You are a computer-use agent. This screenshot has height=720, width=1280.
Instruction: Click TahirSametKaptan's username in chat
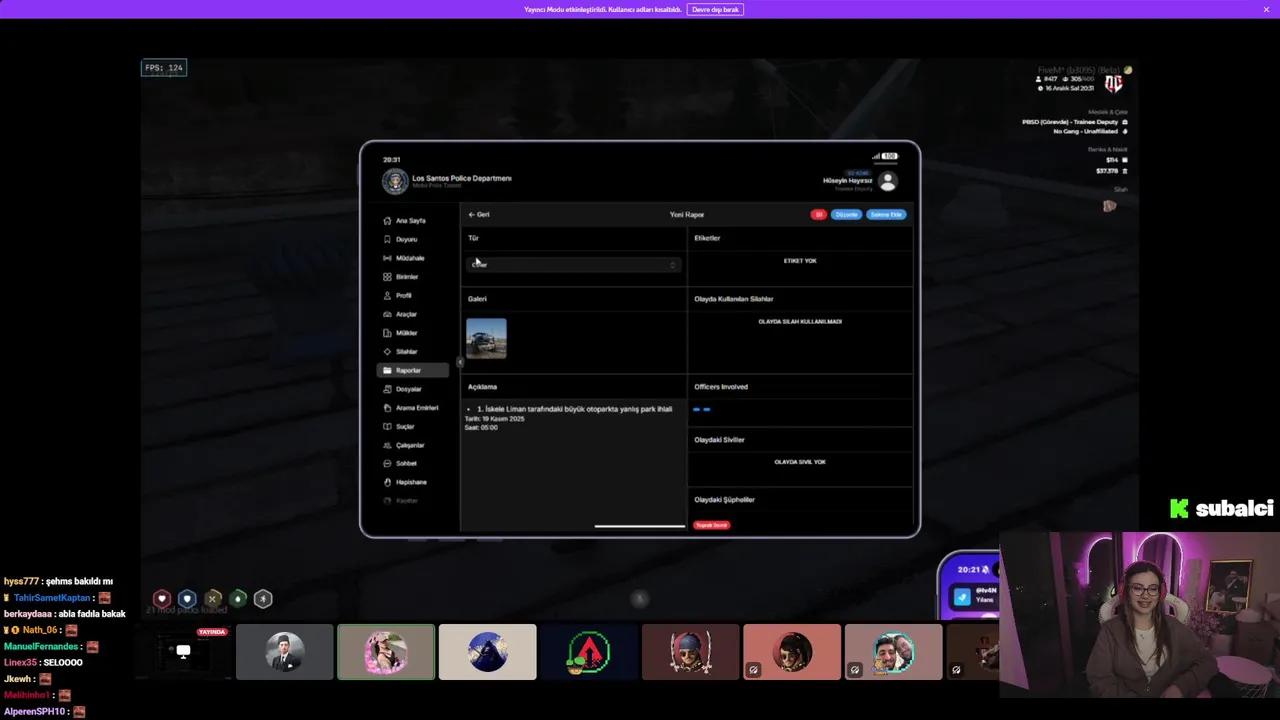52,598
